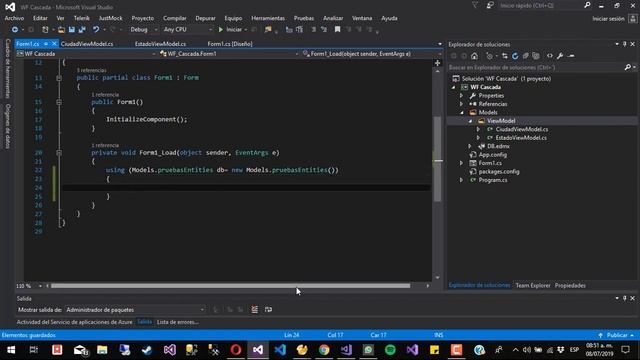The height and width of the screenshot is (360, 640).
Task: Collapse the Form1 class code region
Action: (59, 78)
